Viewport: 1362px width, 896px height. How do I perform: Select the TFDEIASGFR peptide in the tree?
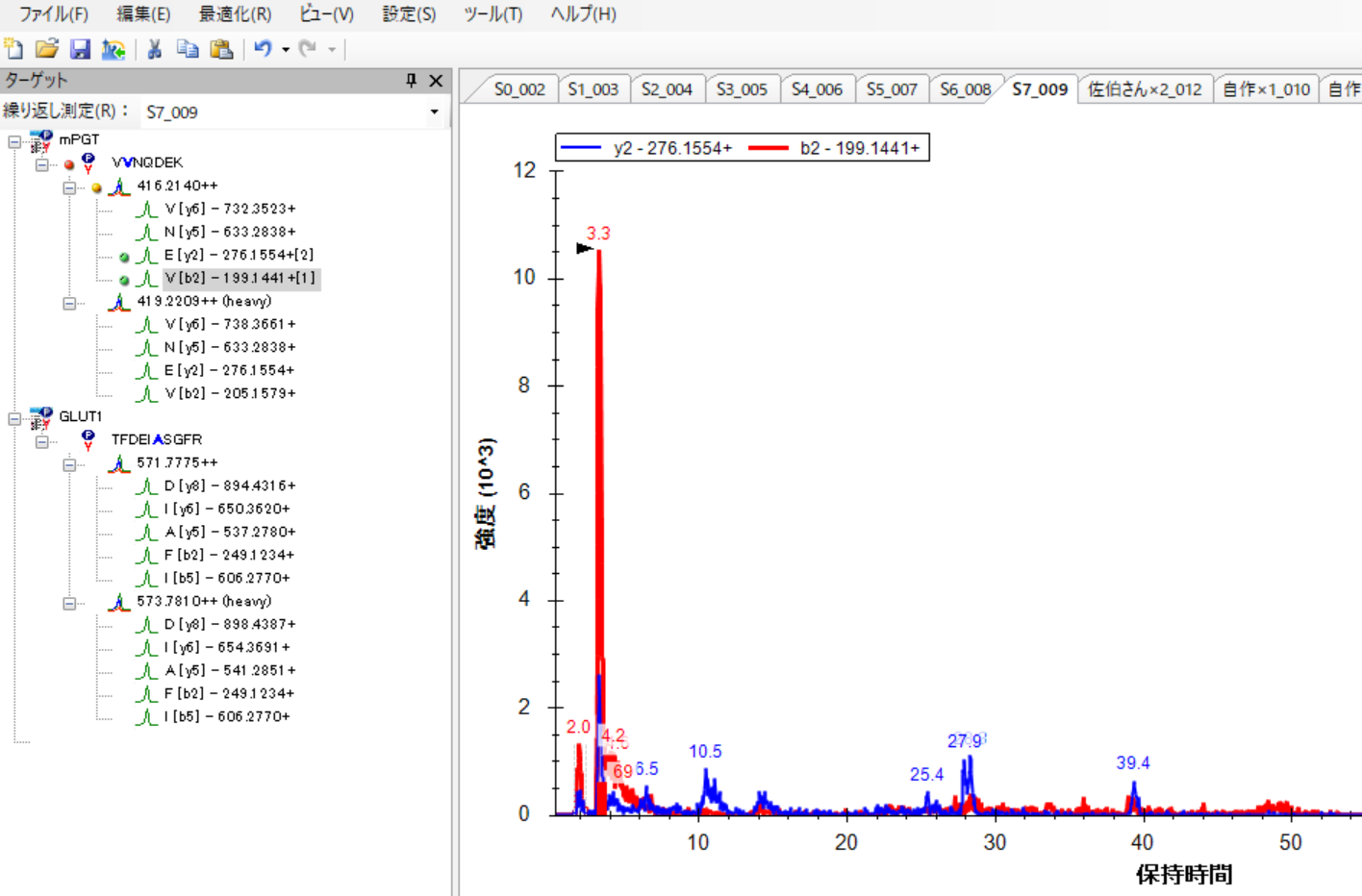[156, 440]
